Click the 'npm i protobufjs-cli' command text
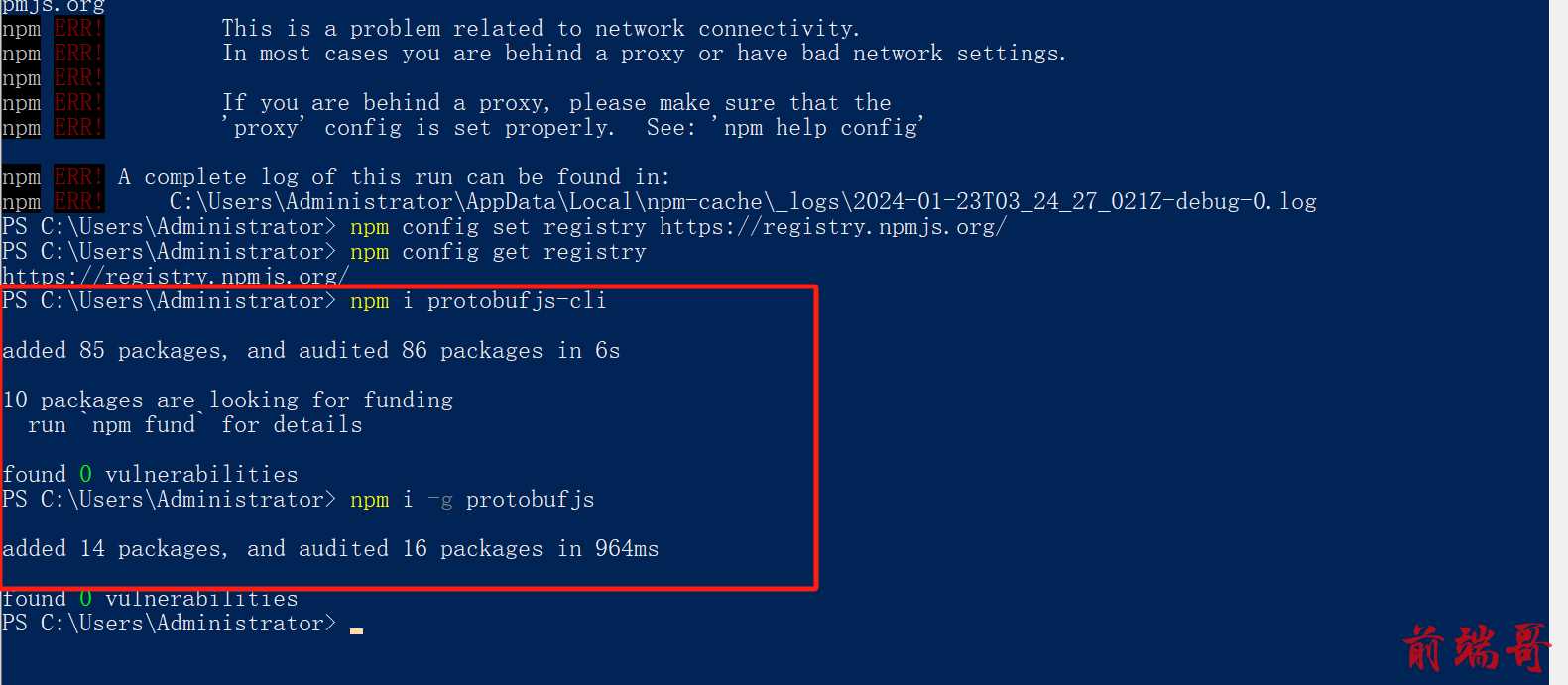 (478, 301)
